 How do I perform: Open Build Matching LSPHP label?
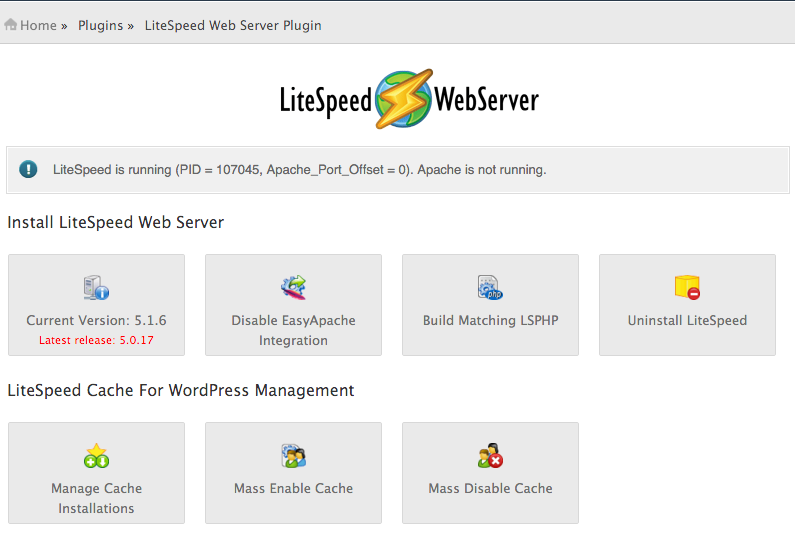coord(490,320)
